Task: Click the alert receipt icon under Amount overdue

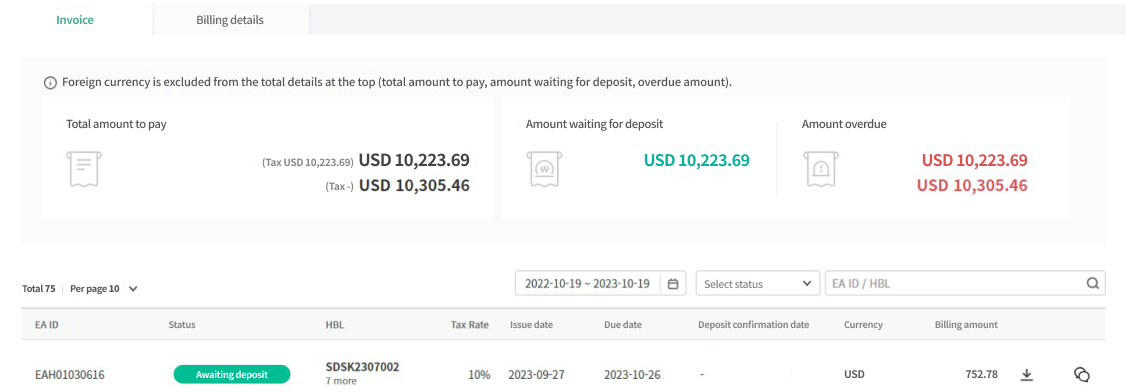Action: (820, 169)
